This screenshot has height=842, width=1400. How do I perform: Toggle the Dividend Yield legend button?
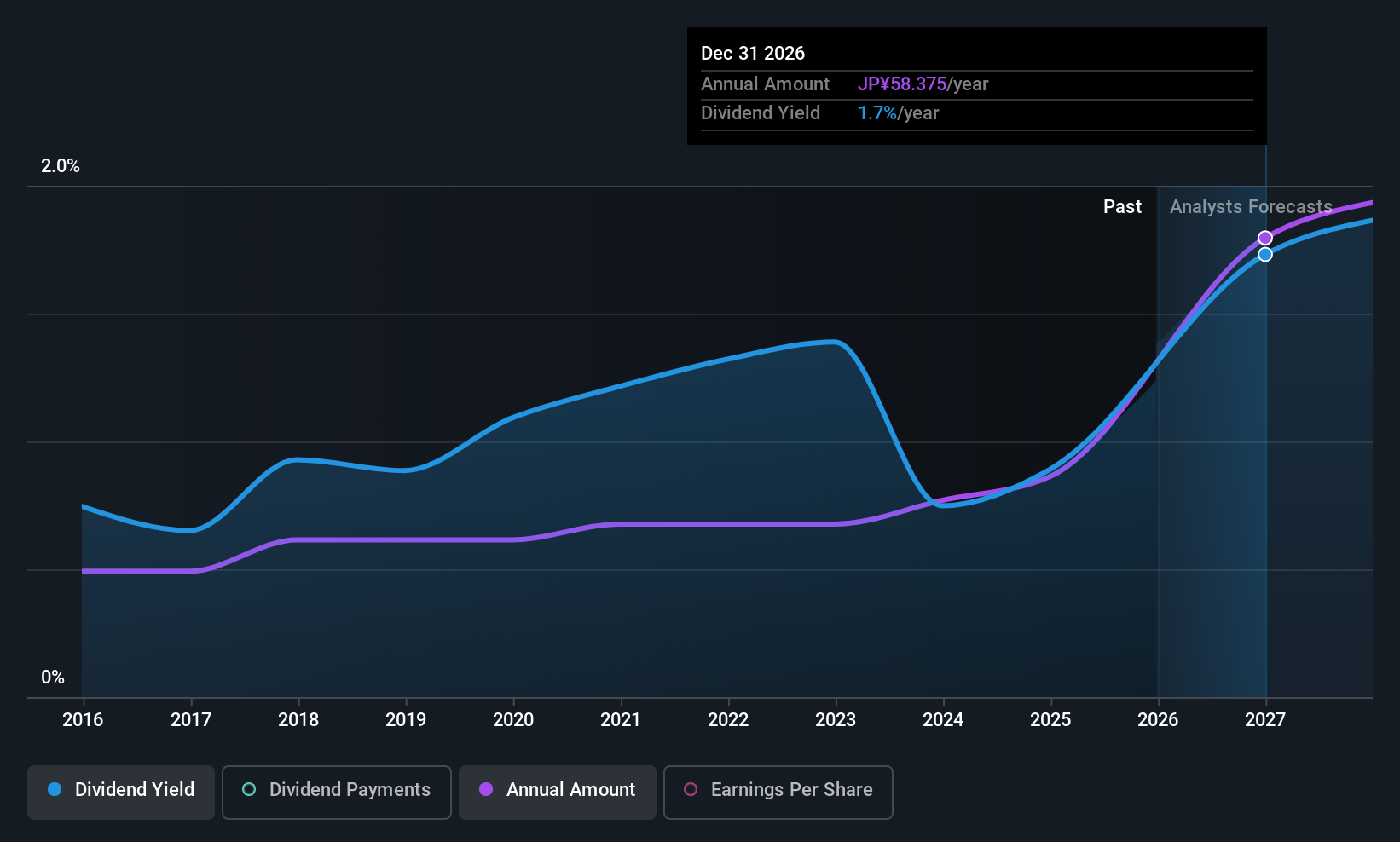[x=121, y=792]
